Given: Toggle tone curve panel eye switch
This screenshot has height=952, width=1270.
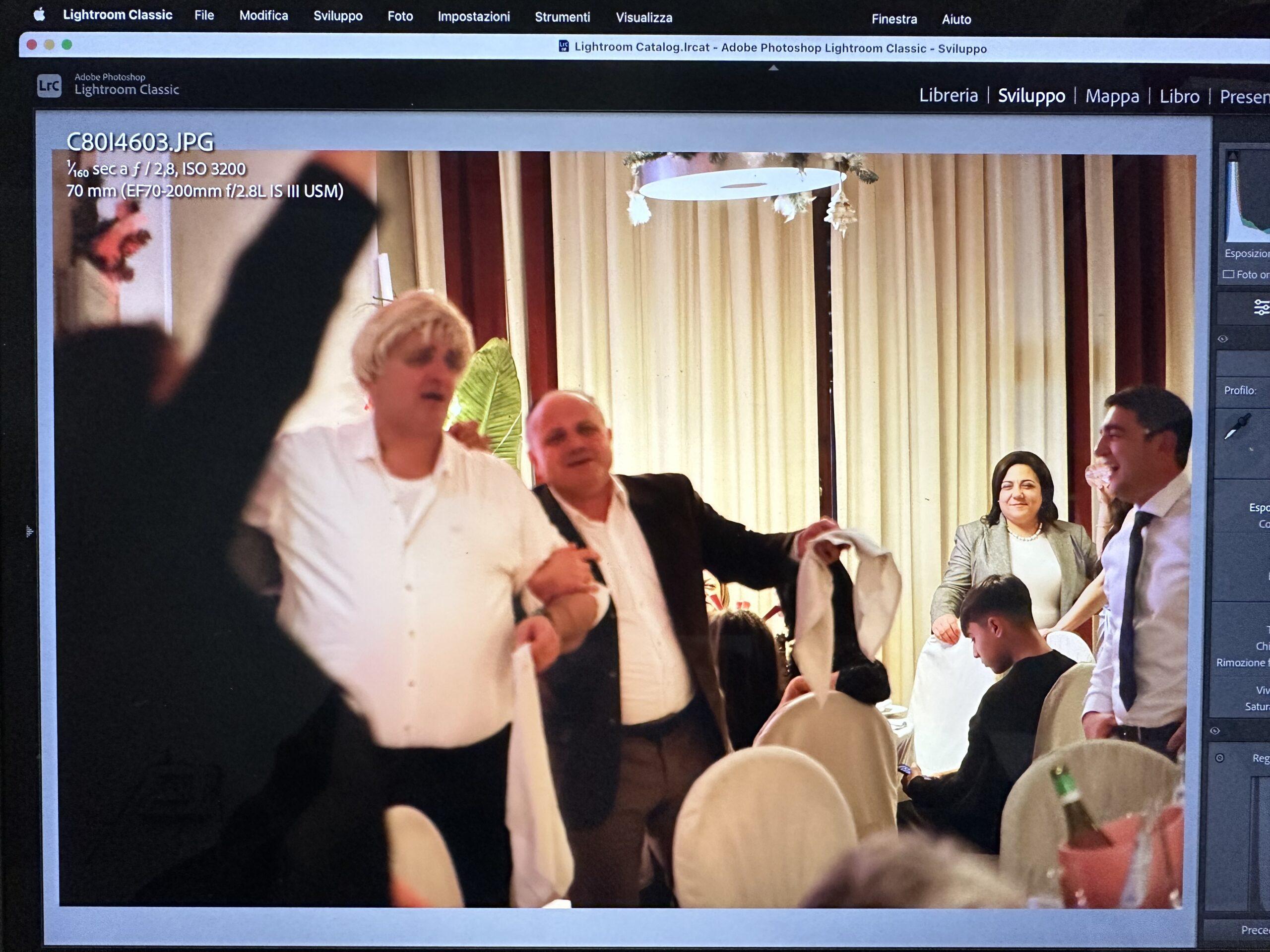Looking at the screenshot, I should point(1215,730).
